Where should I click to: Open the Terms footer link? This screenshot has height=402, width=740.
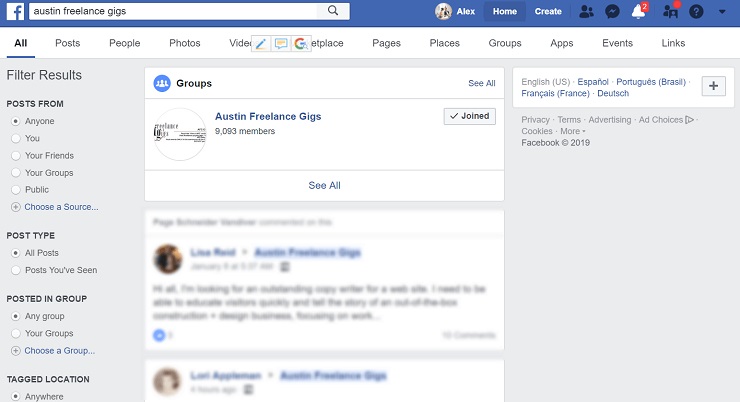[x=569, y=120]
